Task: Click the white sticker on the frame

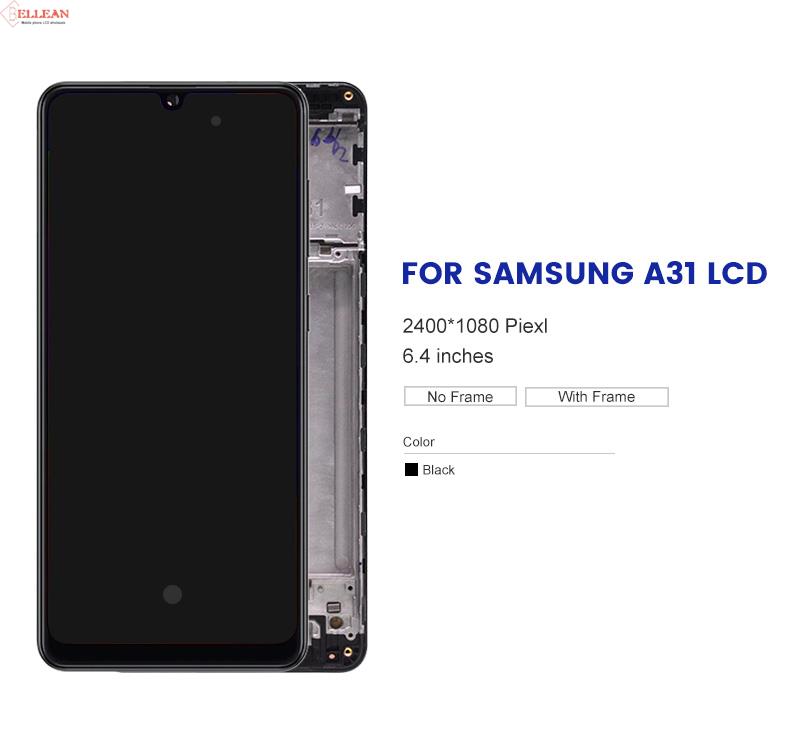Action: coord(352,190)
